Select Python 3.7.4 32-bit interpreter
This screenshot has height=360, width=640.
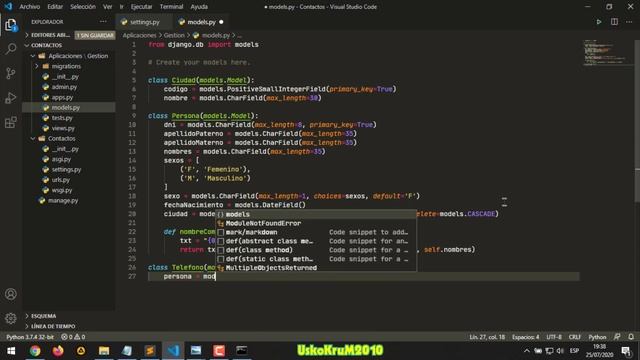pos(30,337)
